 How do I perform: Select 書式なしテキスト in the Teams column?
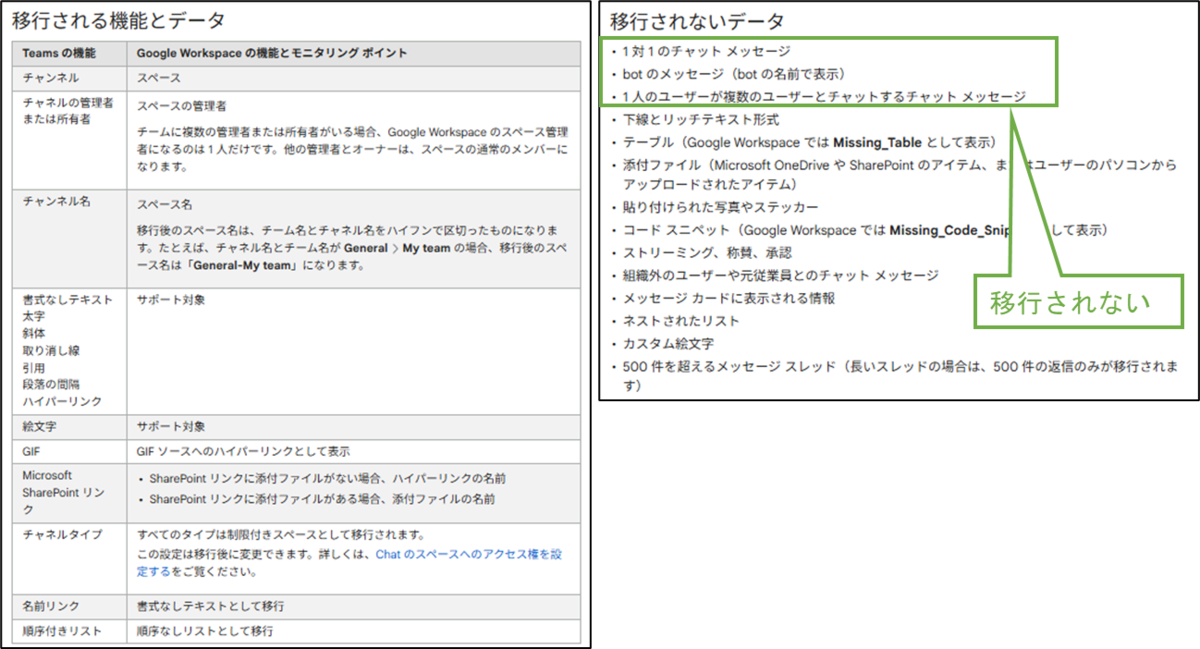67,299
